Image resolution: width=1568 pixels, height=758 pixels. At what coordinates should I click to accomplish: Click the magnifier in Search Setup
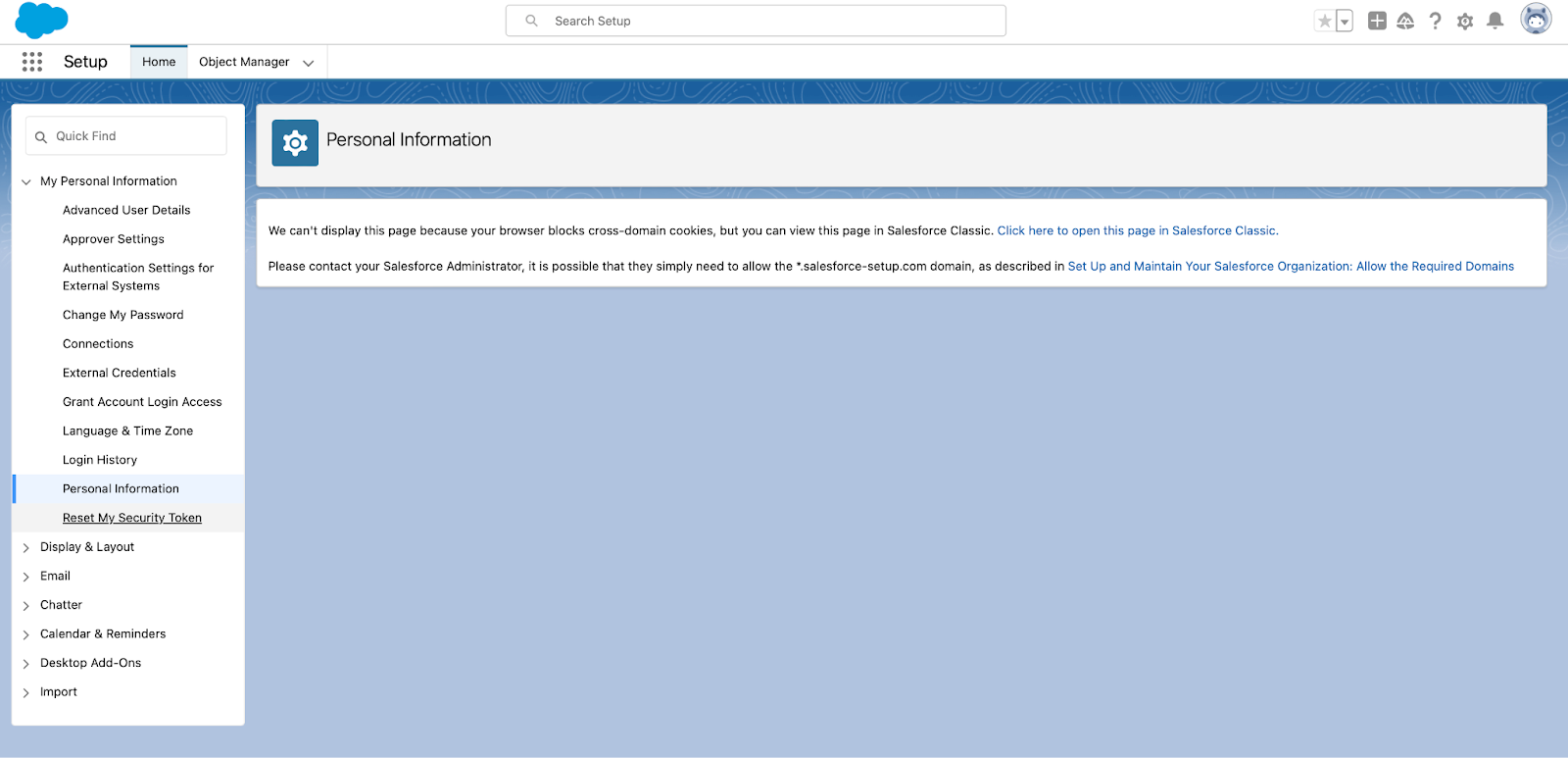click(x=531, y=21)
